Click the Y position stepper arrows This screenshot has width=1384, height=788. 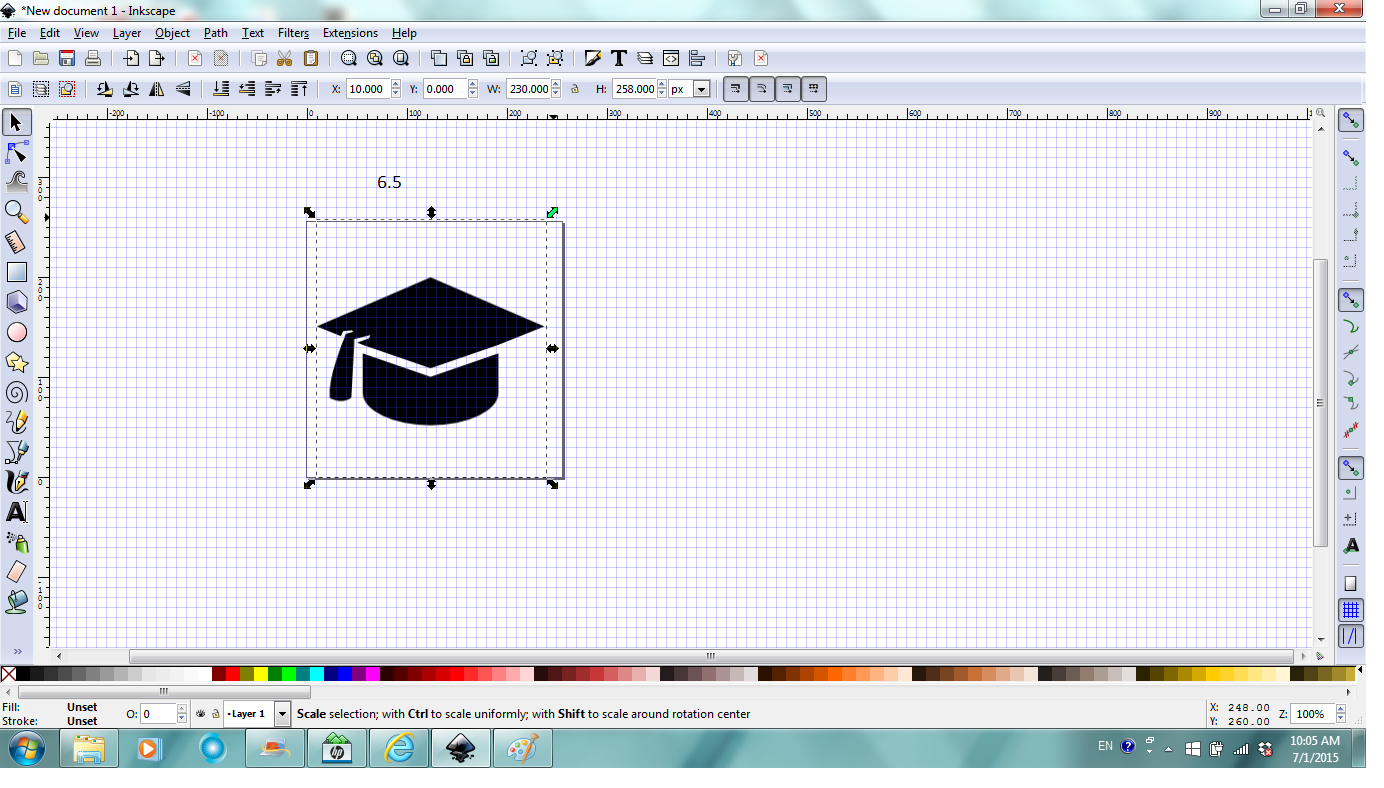click(x=472, y=89)
